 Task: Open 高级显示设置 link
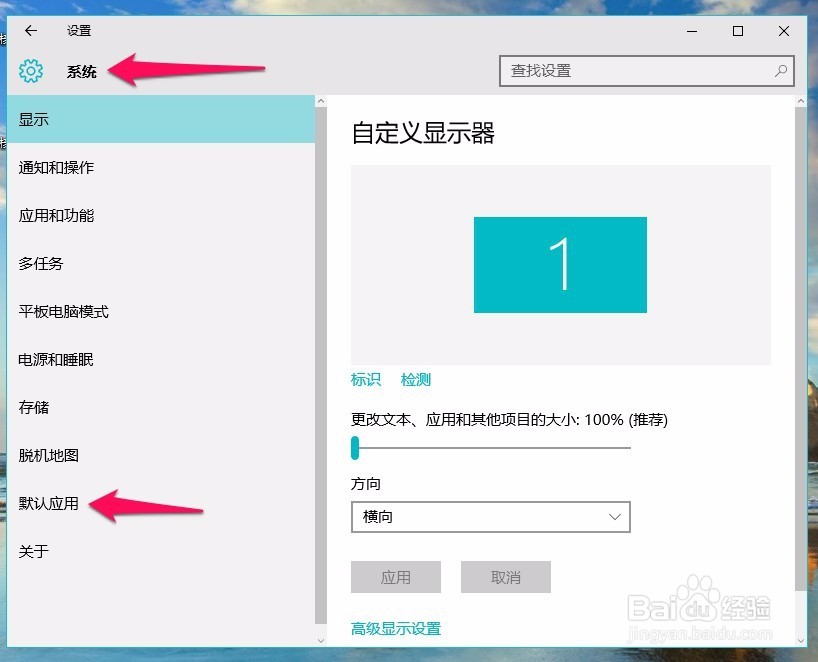(x=396, y=629)
